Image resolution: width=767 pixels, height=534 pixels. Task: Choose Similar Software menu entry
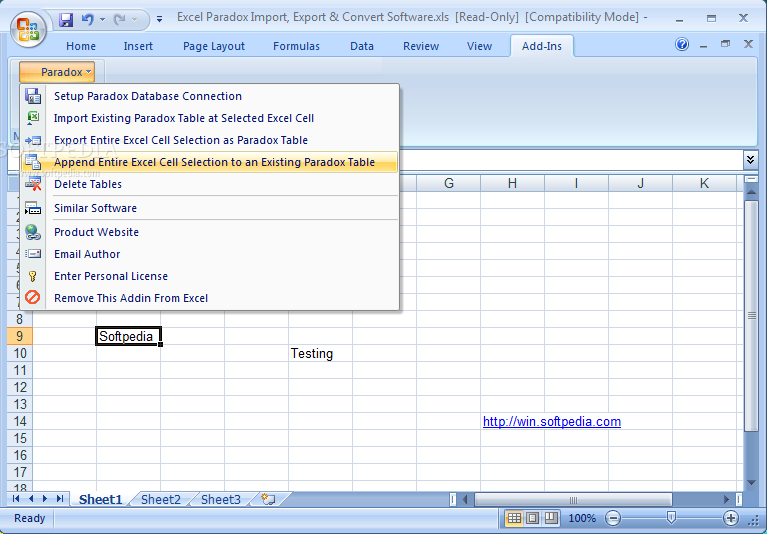[210, 208]
